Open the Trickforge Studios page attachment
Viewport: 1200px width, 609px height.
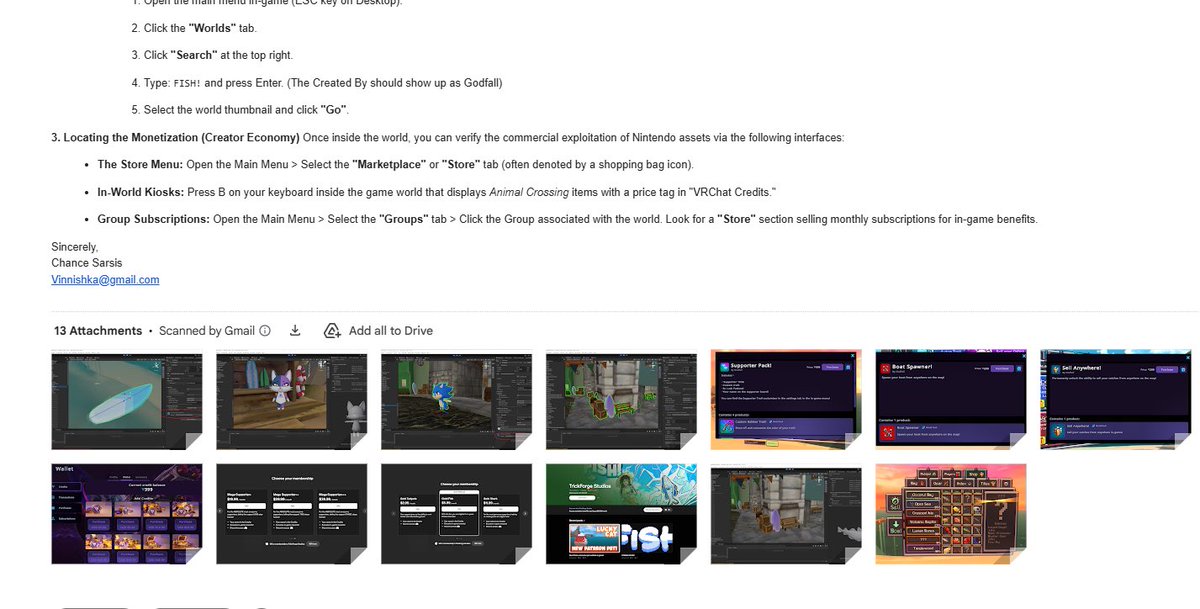621,513
